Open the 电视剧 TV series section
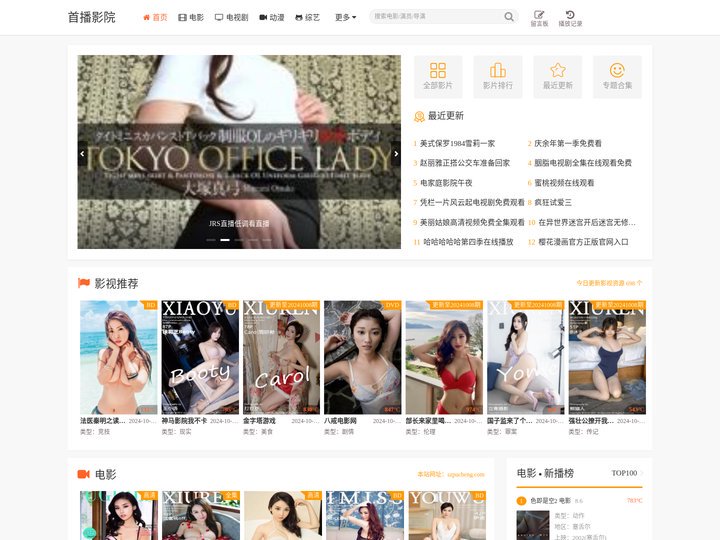 coord(231,17)
